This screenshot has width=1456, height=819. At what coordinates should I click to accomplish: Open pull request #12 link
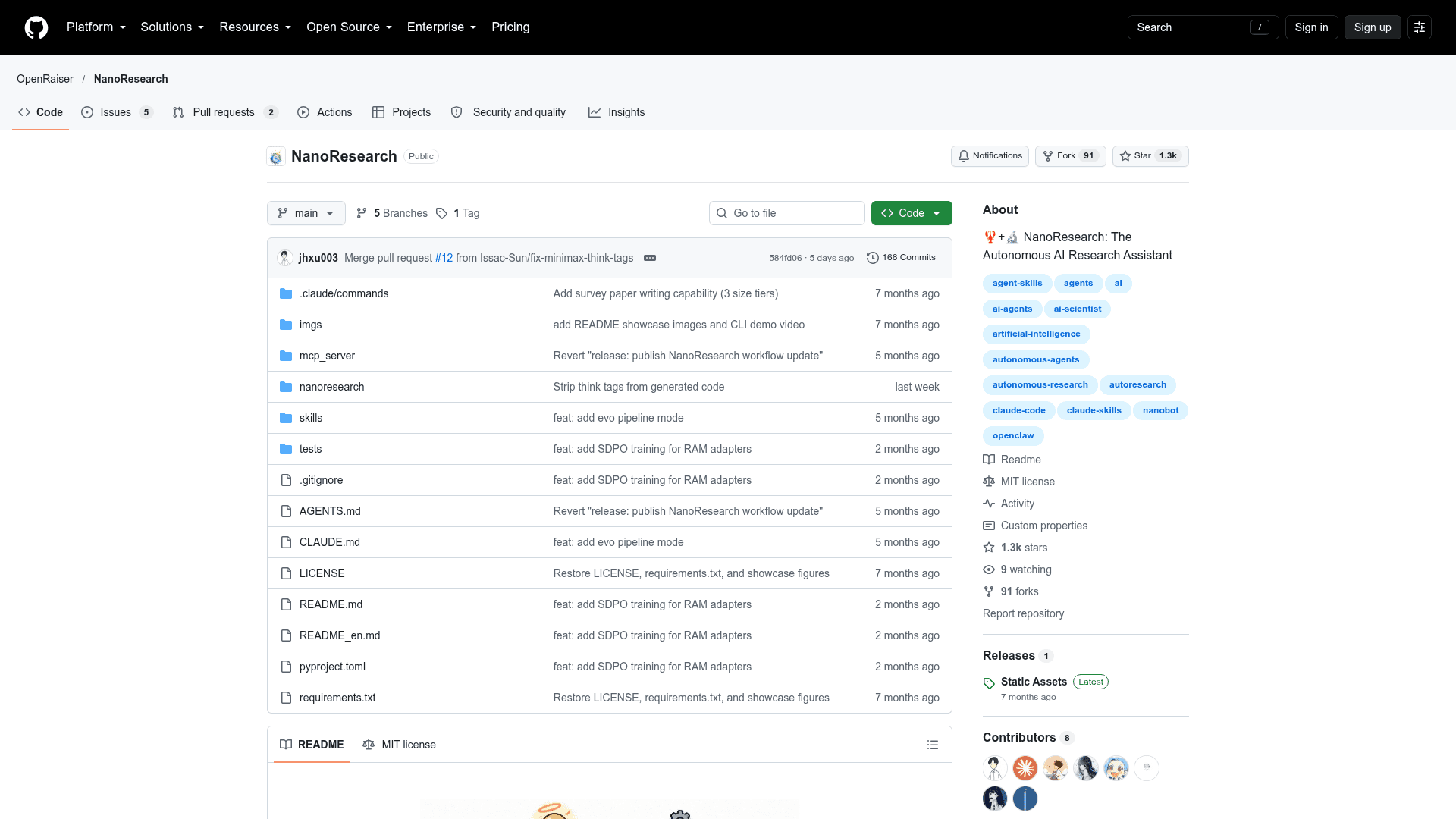point(444,258)
